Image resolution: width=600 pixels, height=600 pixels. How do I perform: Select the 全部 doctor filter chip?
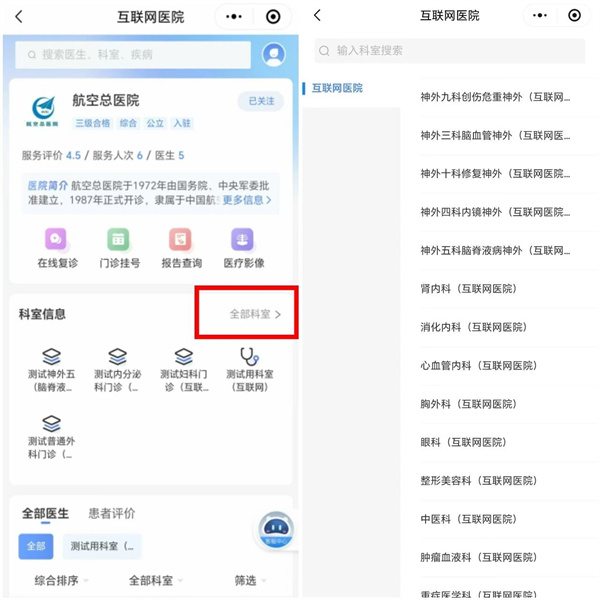click(36, 546)
